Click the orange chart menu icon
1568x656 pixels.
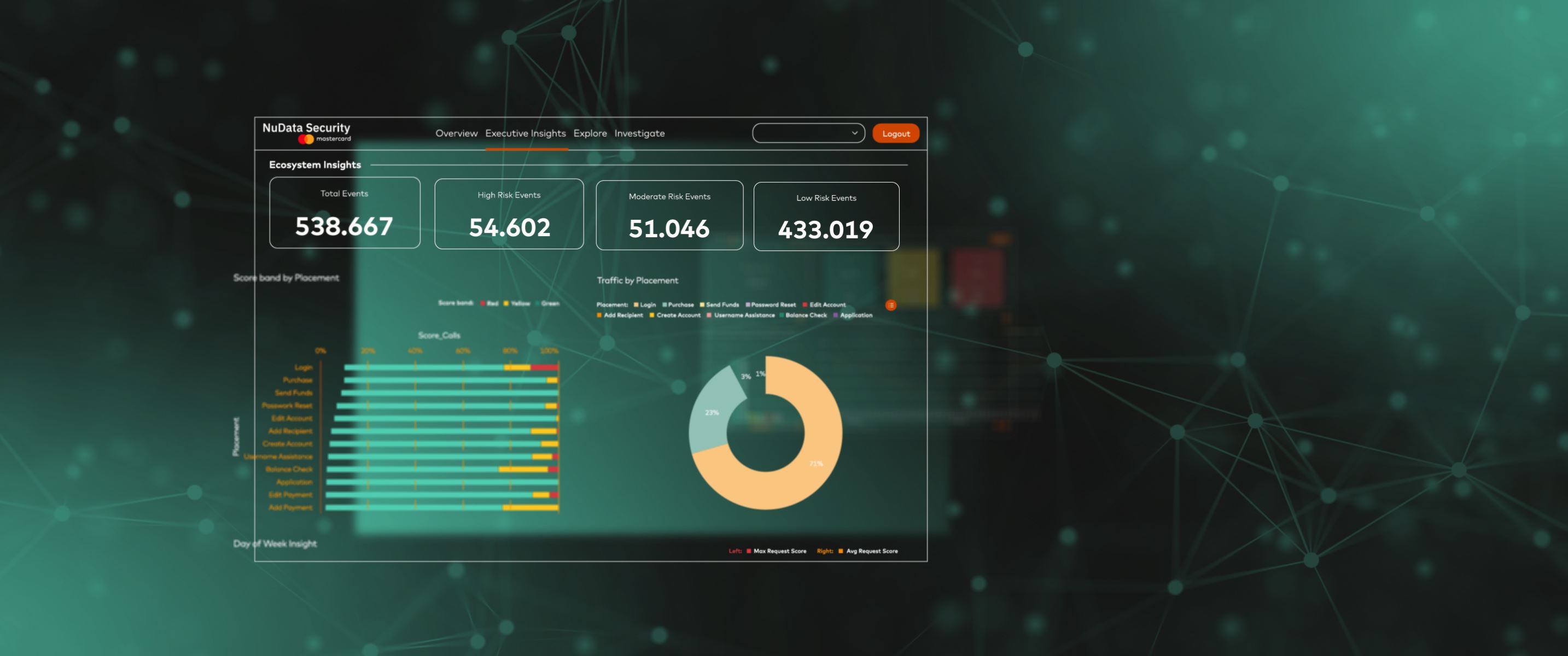[890, 305]
